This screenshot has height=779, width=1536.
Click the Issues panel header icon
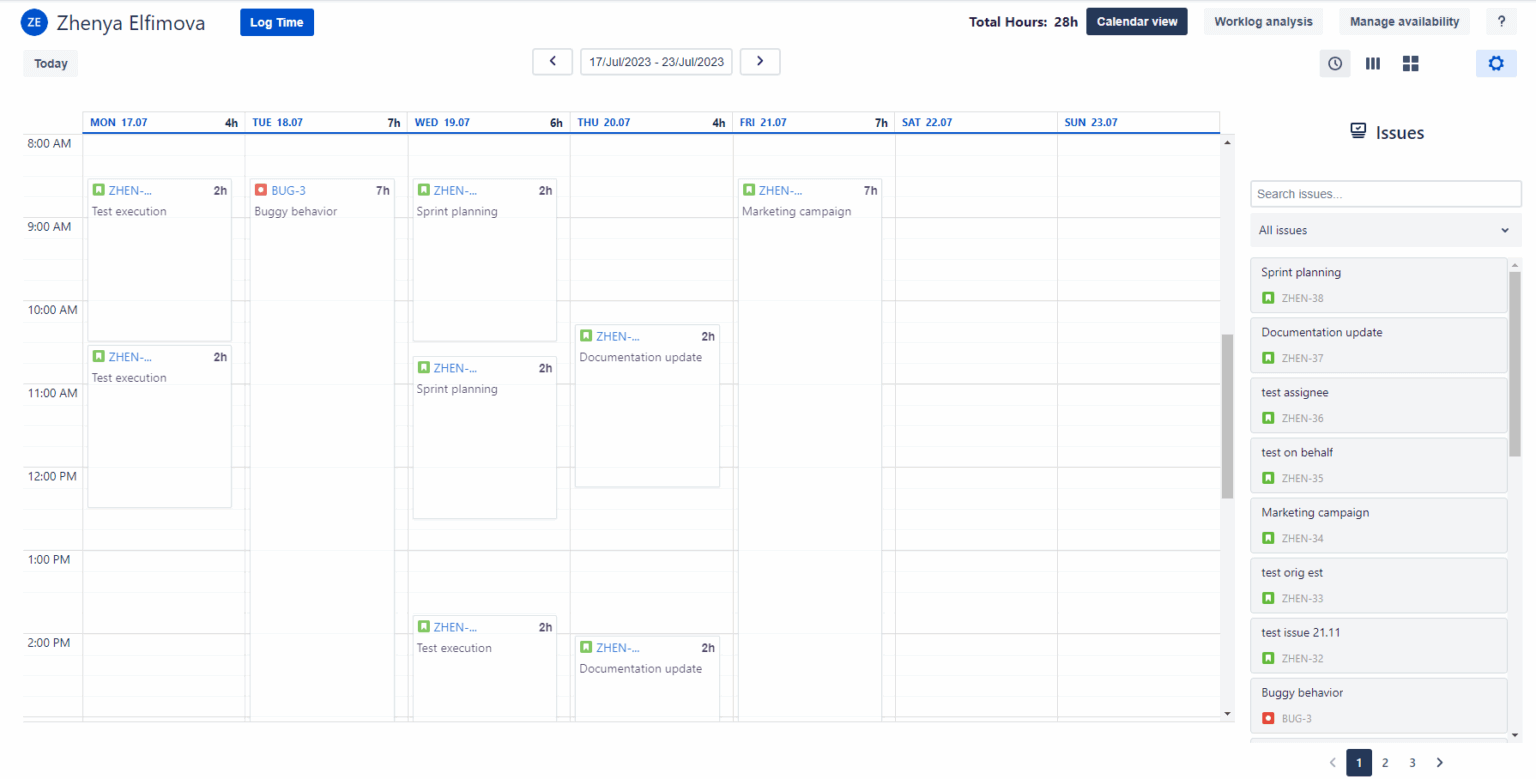coord(1358,132)
